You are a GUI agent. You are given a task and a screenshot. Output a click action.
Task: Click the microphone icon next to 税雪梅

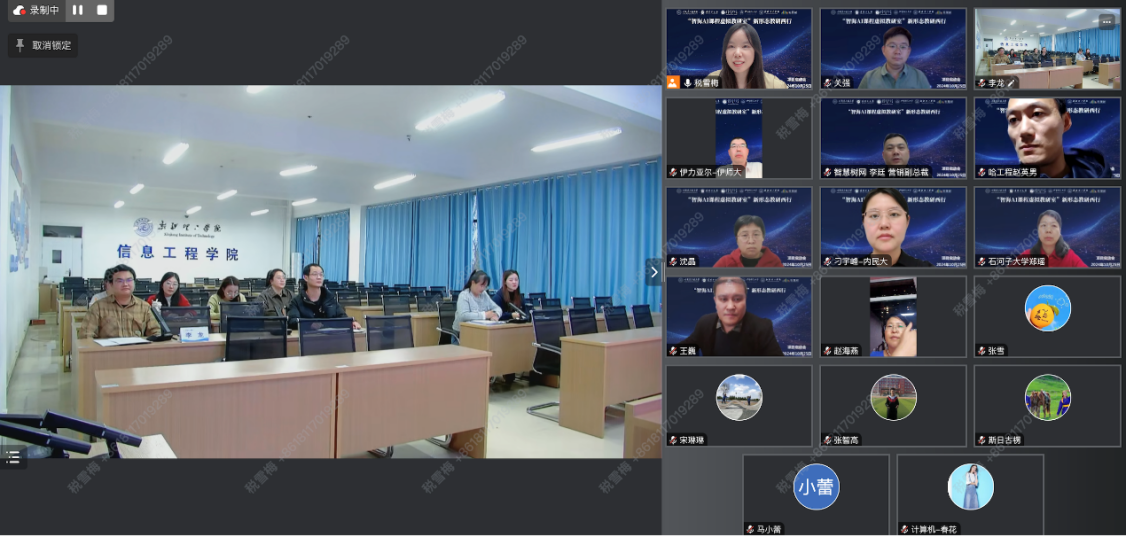click(687, 83)
